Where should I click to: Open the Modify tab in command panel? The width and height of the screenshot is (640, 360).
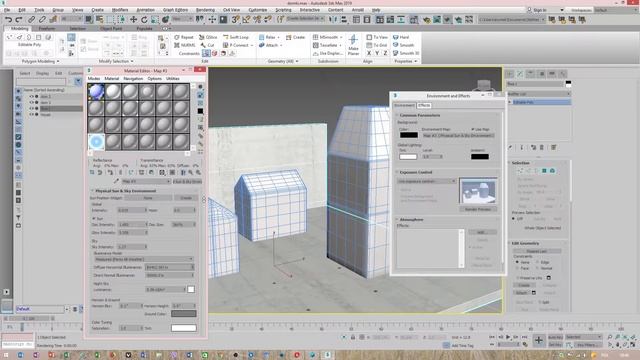[x=520, y=74]
